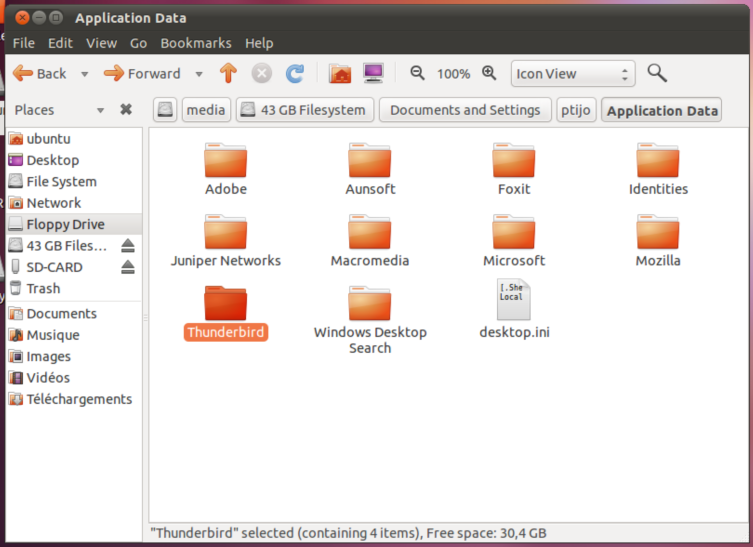Select the Microsoft folder icon
The width and height of the screenshot is (753, 547).
[513, 232]
